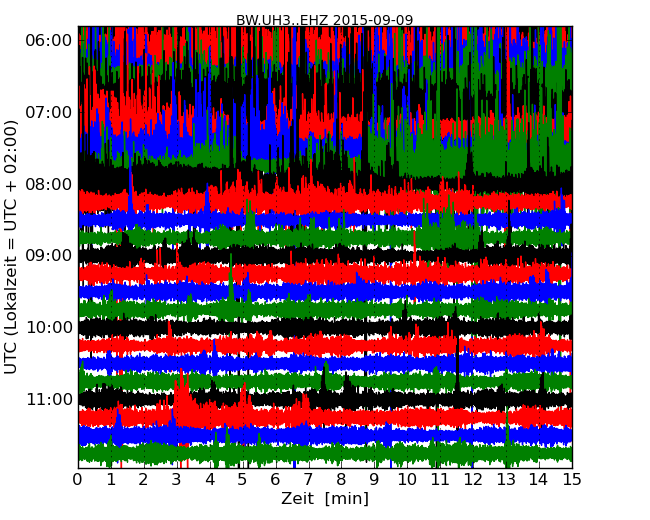This screenshot has width=650, height=520.
Task: Click the x-axis title Zeit [min]
Action: pos(325,499)
